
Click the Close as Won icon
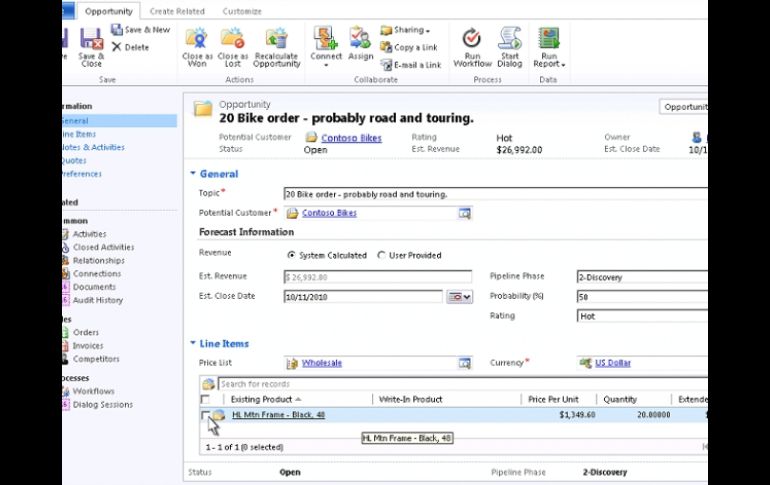pyautogui.click(x=196, y=40)
